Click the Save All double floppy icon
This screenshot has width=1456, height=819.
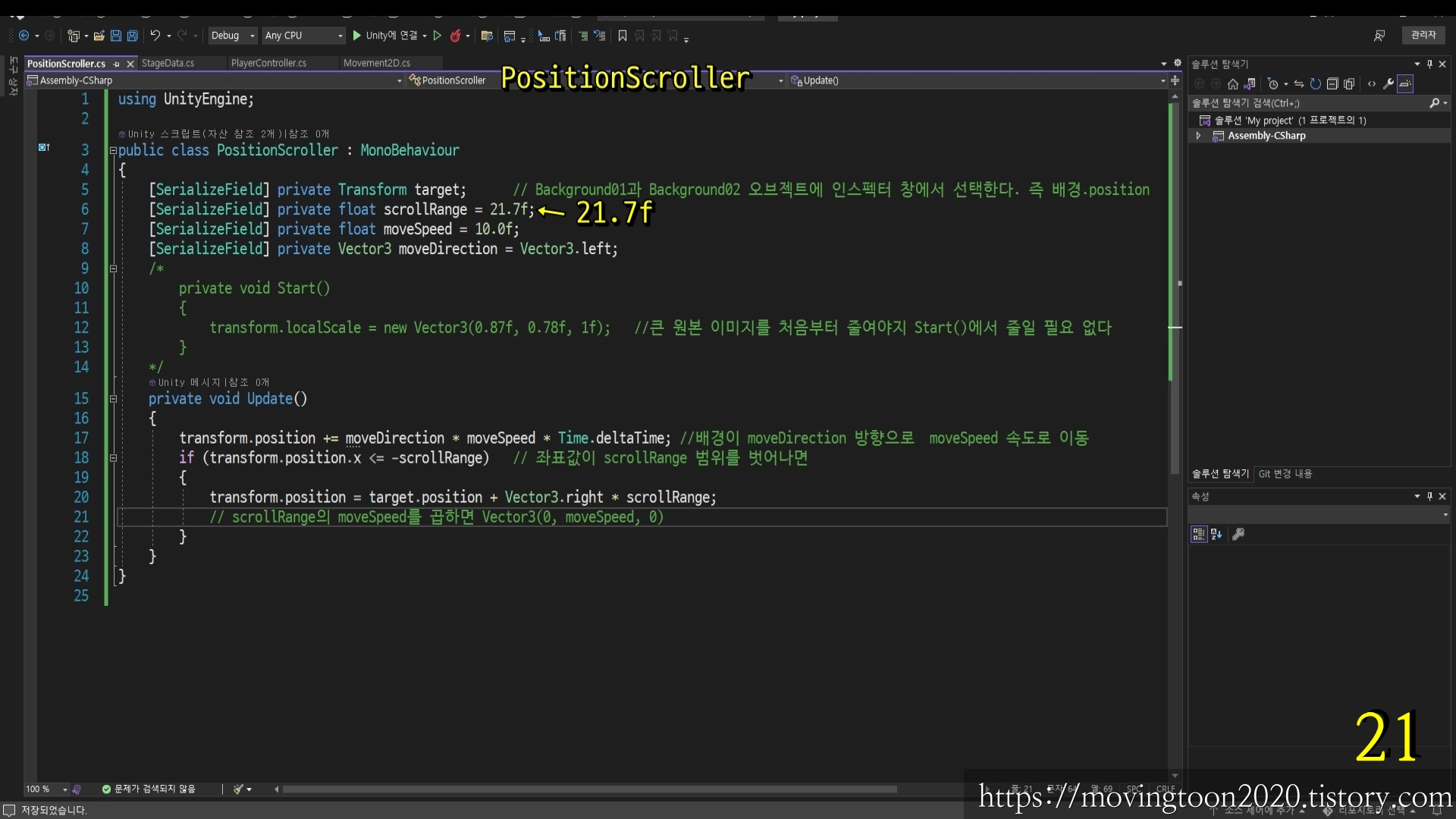click(x=132, y=36)
